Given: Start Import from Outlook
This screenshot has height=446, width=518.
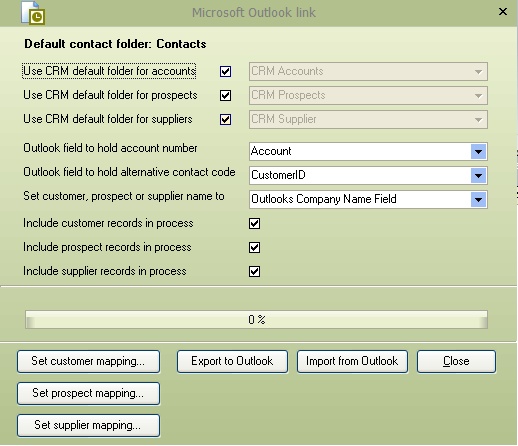Looking at the screenshot, I should (x=352, y=361).
